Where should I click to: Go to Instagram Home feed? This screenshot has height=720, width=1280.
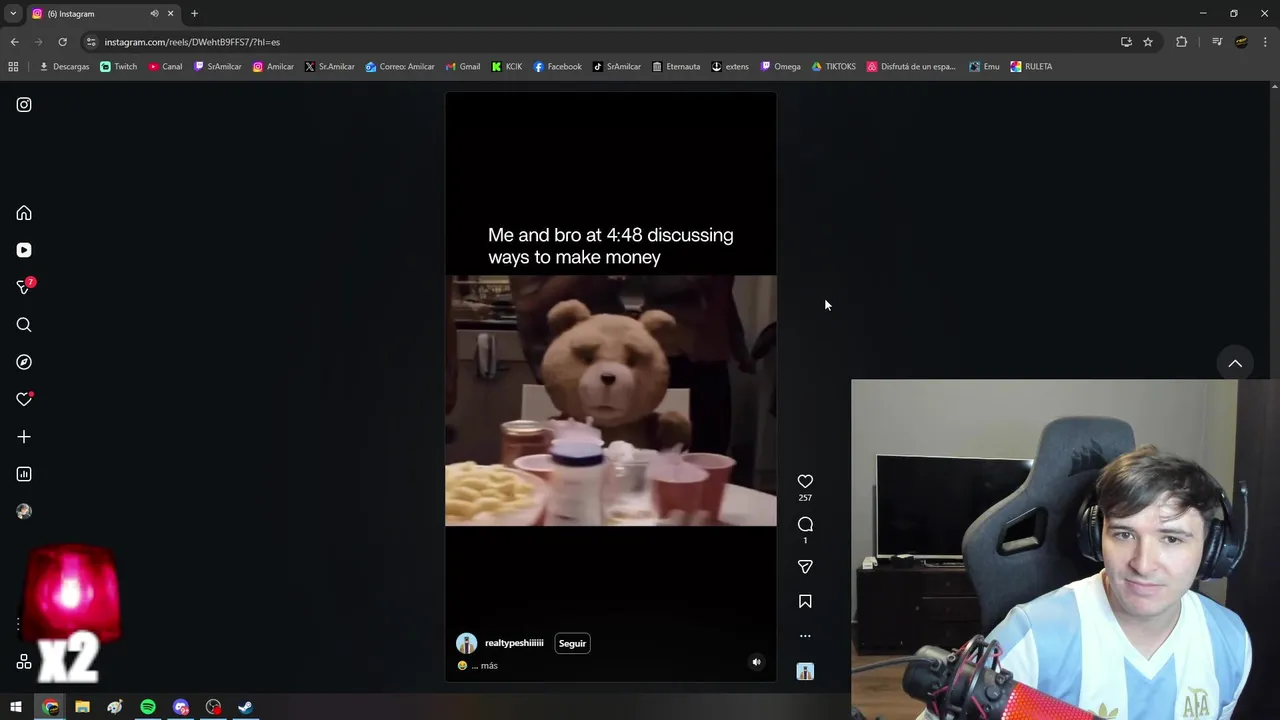tap(24, 213)
